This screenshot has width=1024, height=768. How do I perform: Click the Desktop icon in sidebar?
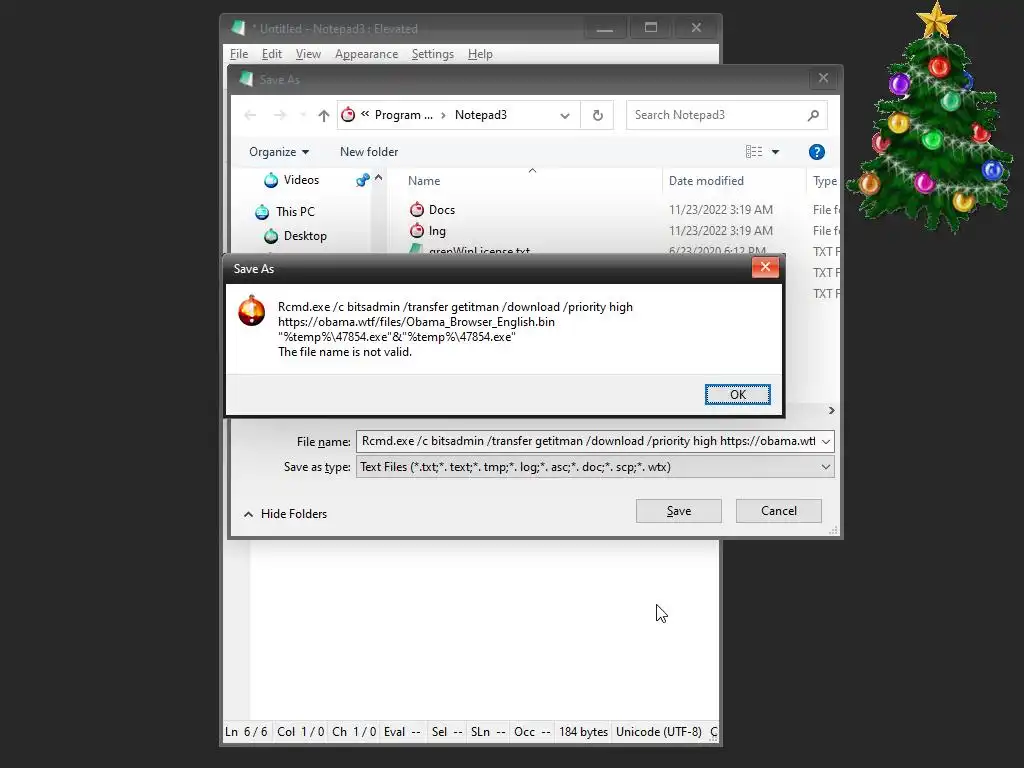(x=271, y=236)
